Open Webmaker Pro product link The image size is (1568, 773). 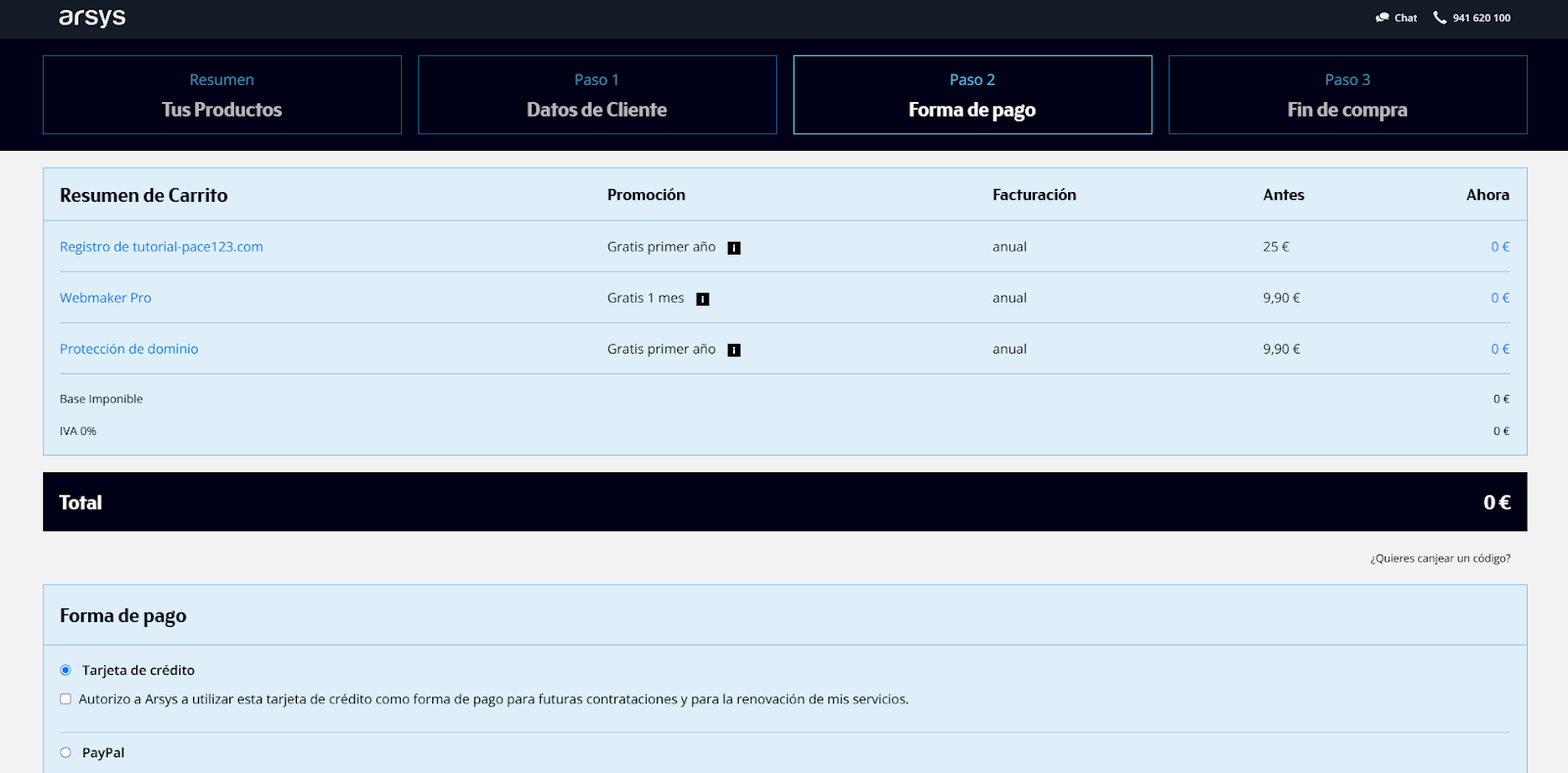point(106,298)
